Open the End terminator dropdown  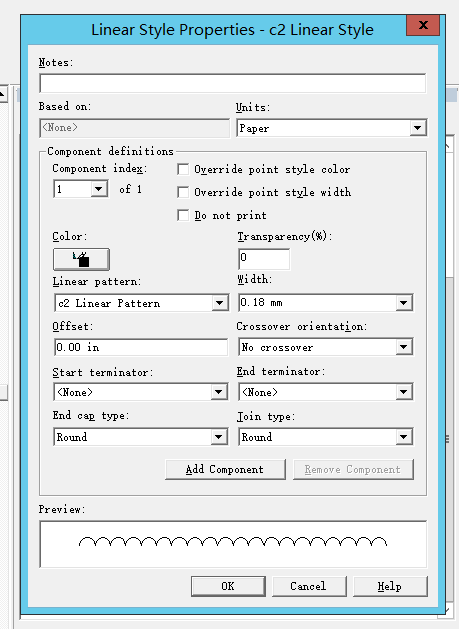[326, 392]
